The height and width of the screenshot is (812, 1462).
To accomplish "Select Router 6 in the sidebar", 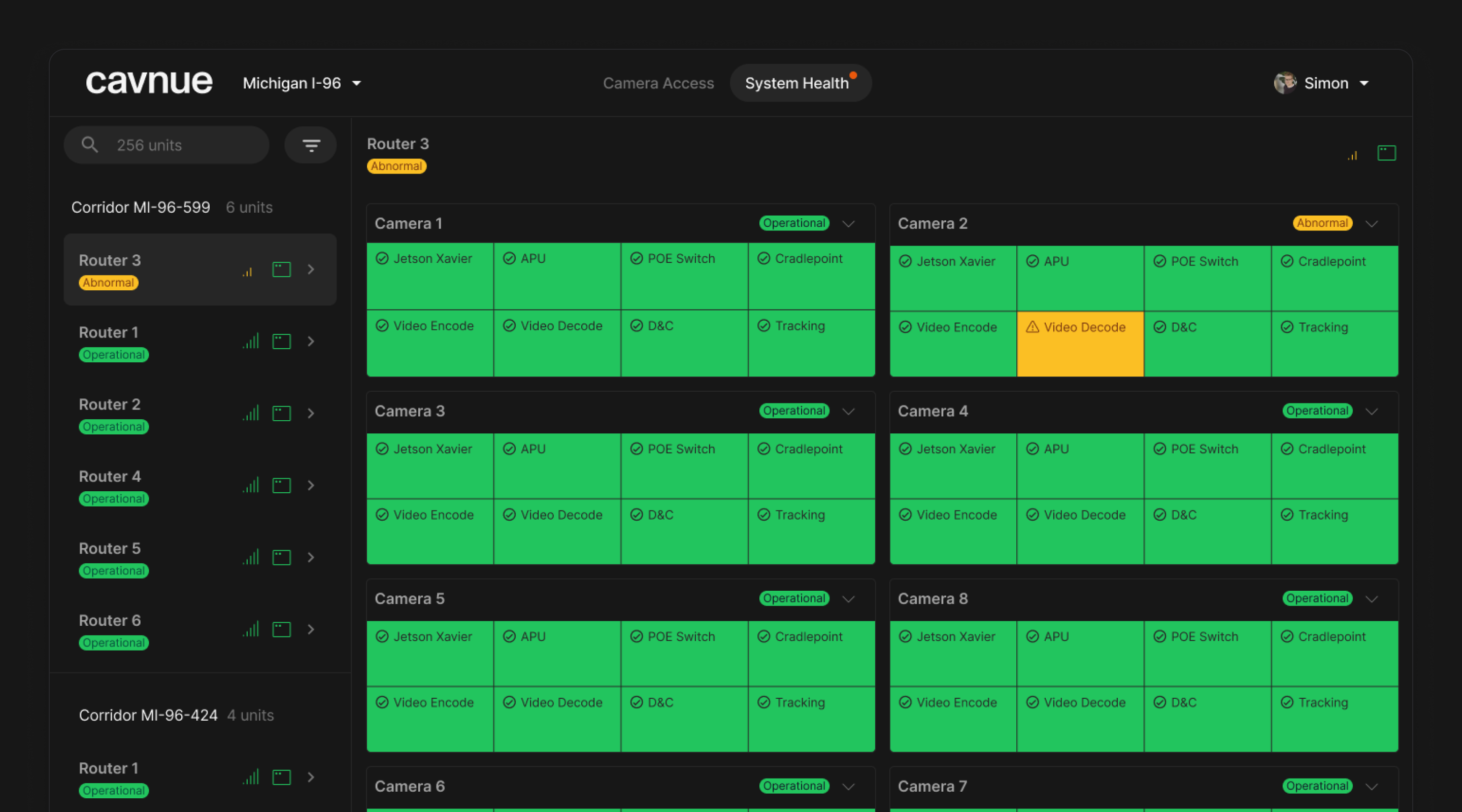I will [x=200, y=630].
